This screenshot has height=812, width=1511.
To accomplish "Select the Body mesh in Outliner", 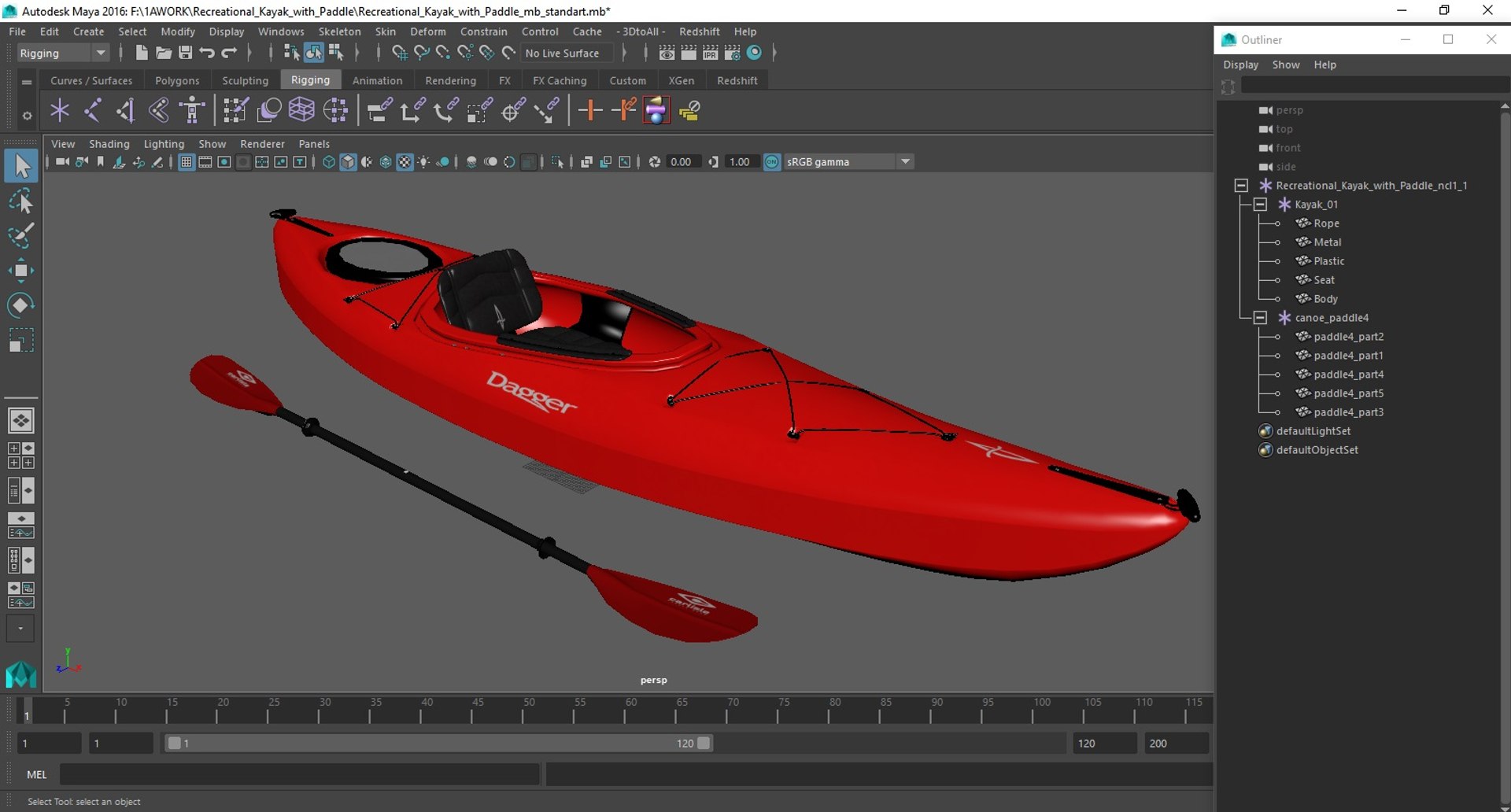I will 1325,299.
